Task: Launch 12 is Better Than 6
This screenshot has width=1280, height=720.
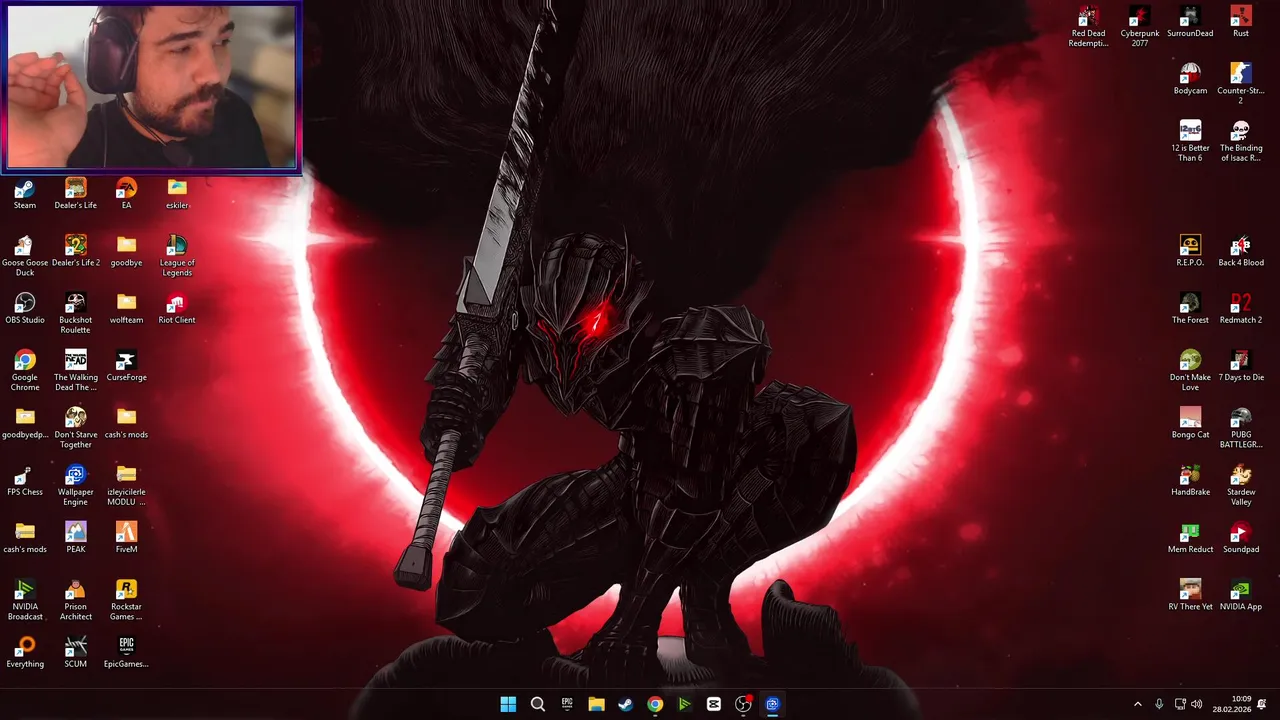Action: click(1190, 141)
